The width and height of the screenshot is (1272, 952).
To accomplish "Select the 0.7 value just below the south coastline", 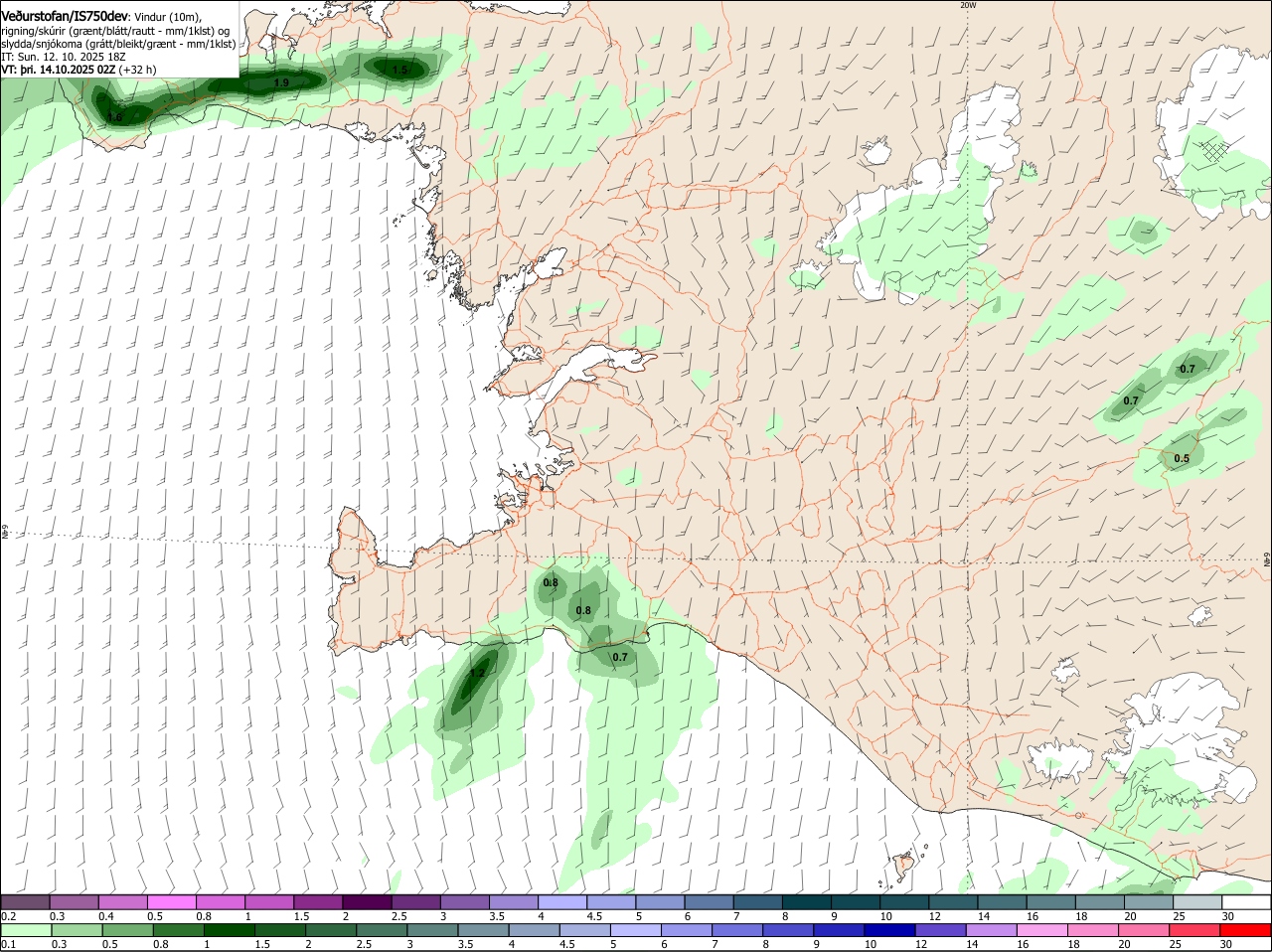I will coord(620,657).
